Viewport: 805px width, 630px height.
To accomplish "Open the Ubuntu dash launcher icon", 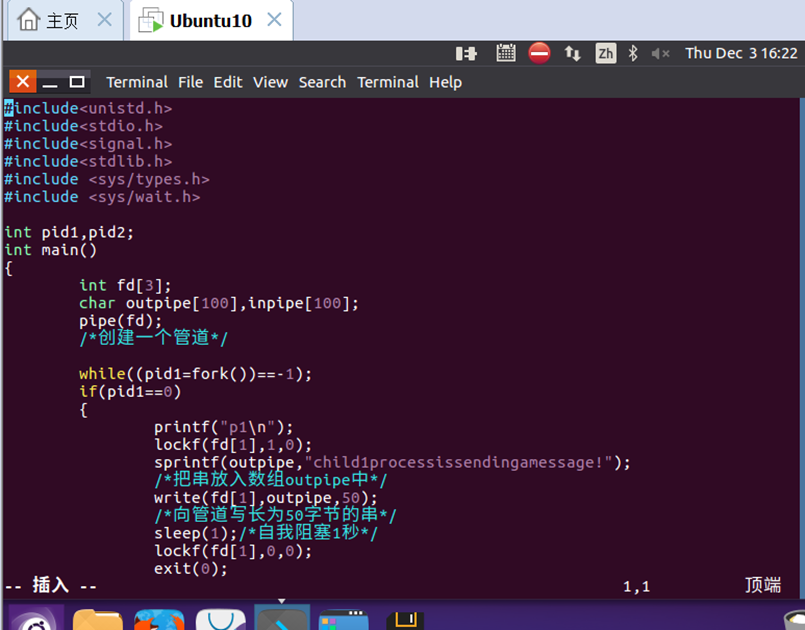I will point(36,618).
